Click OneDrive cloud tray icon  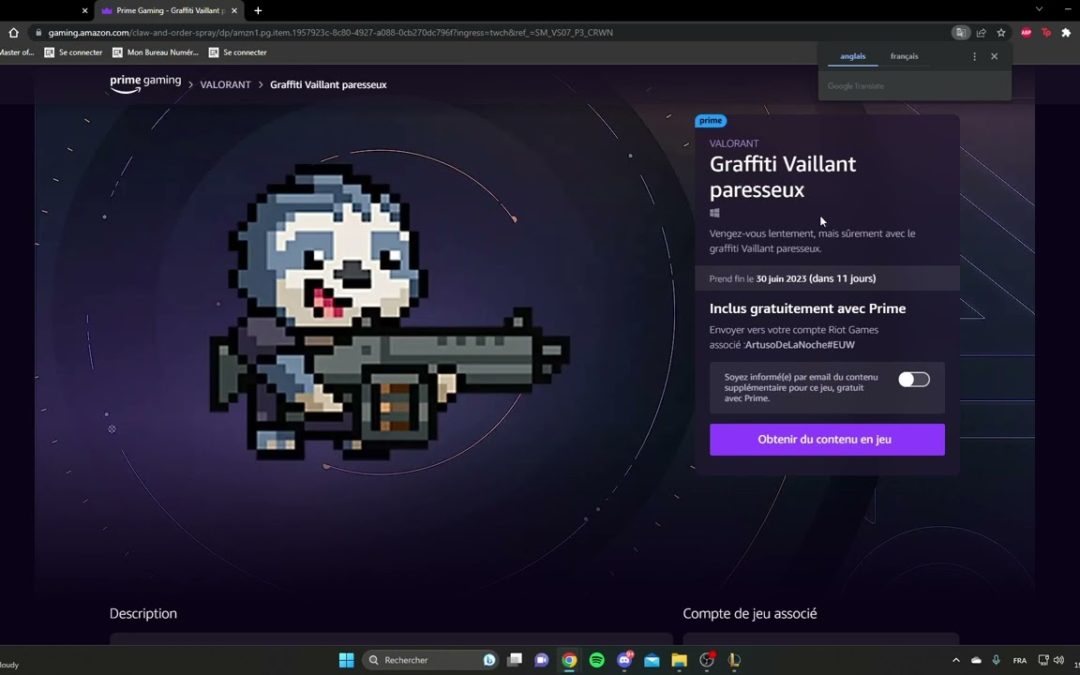click(x=976, y=660)
